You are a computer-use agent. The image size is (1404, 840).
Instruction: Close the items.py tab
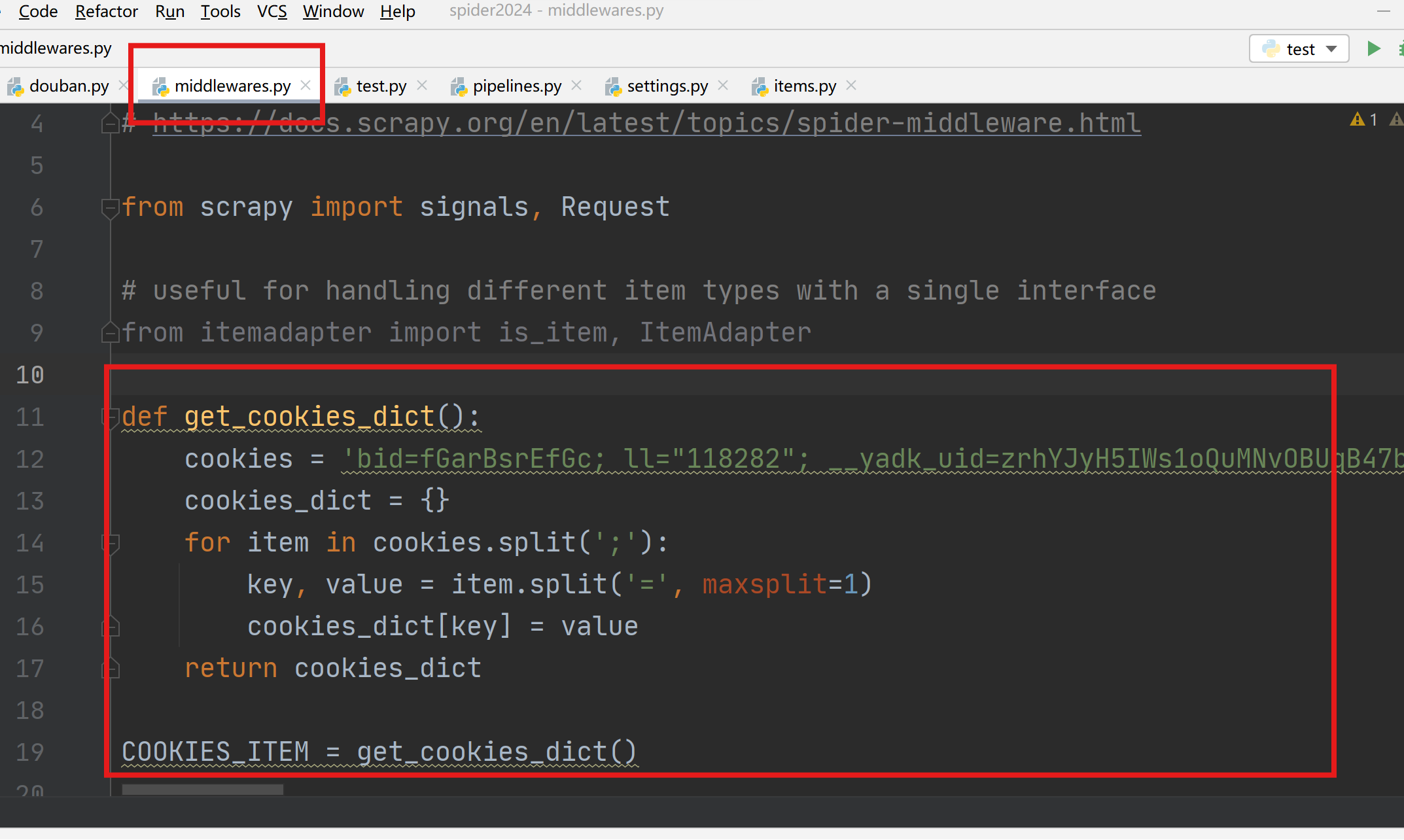point(851,86)
